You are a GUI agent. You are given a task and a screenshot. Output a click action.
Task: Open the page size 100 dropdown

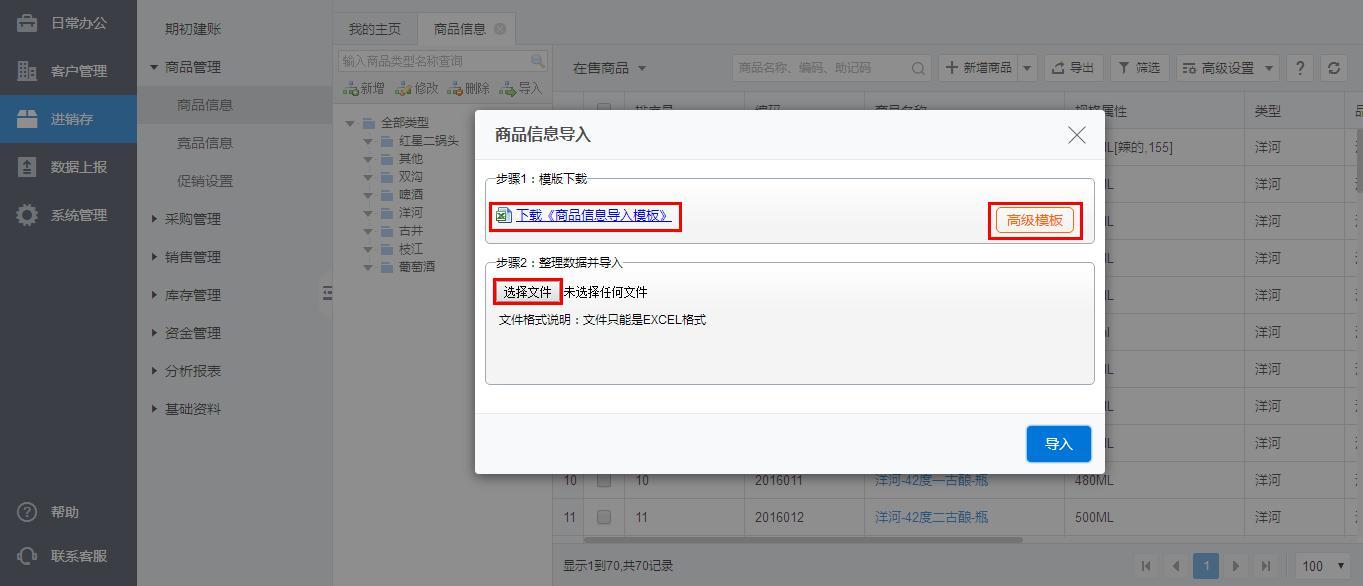coord(1322,566)
